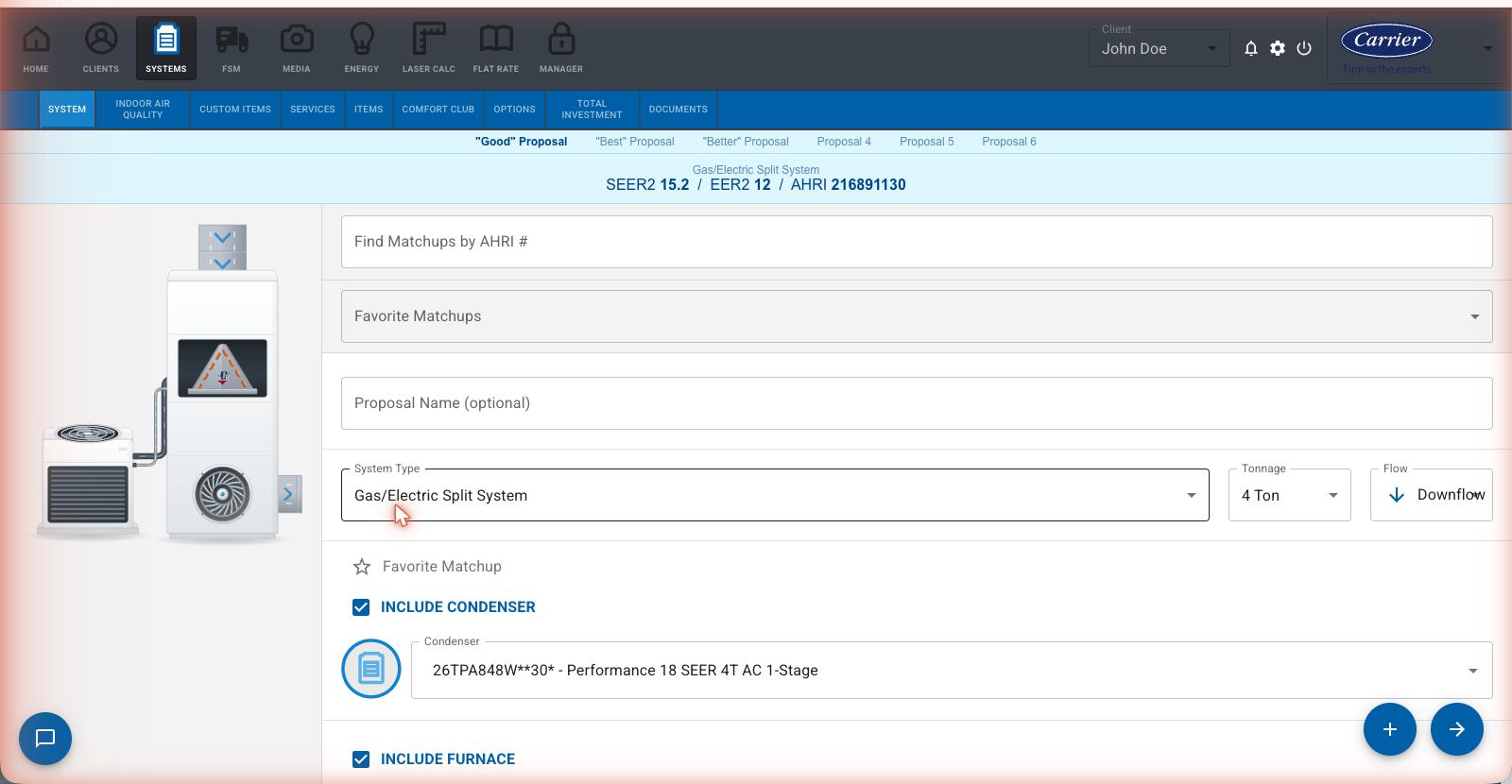Select Proposal 5
Screen dimensions: 1512x784
[x=927, y=142]
